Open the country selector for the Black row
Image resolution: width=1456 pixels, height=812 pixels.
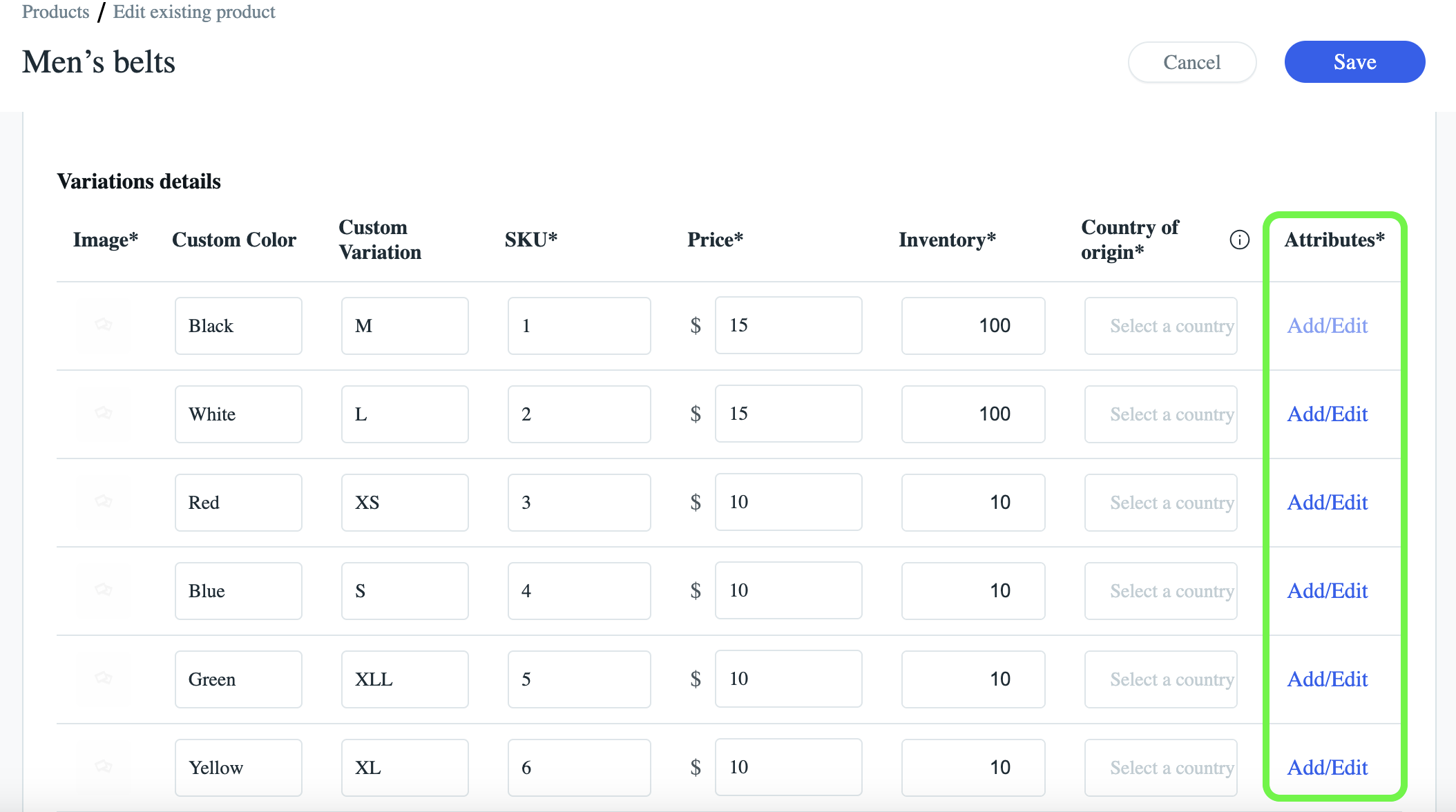1160,325
